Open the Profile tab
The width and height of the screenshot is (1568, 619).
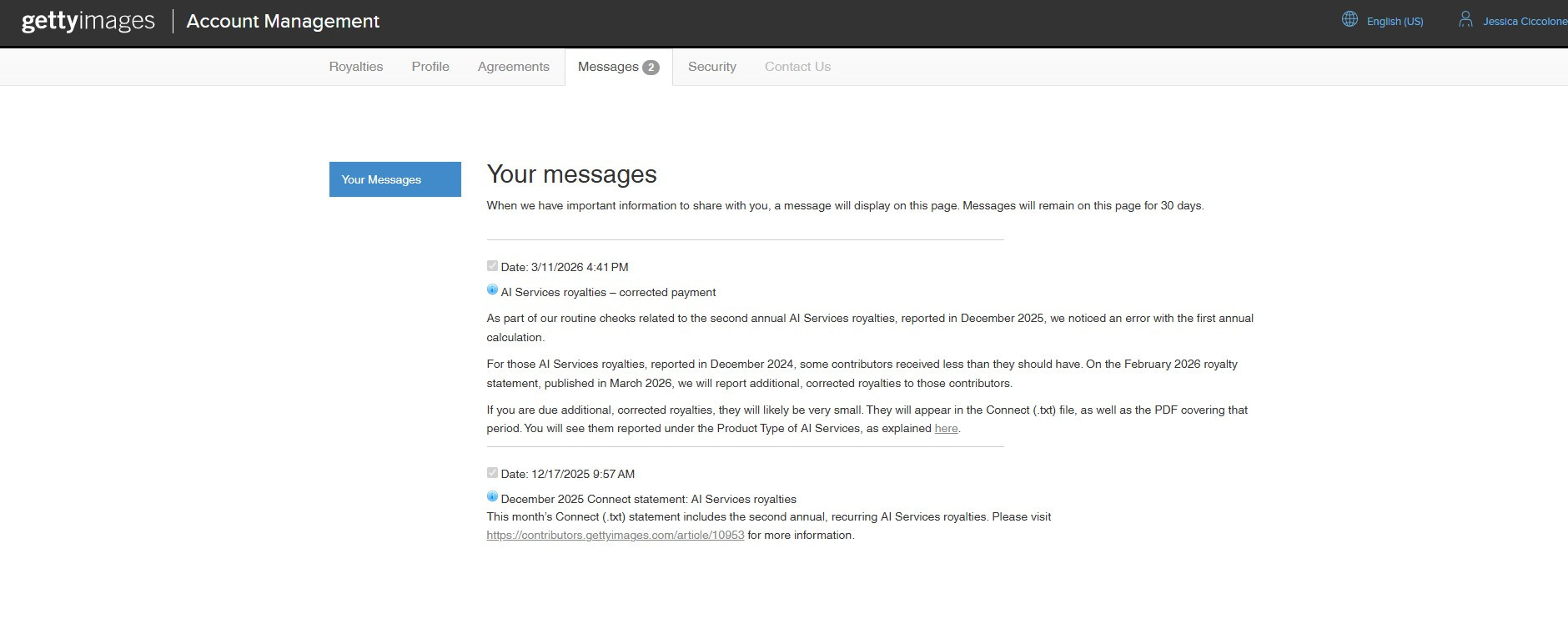click(430, 67)
